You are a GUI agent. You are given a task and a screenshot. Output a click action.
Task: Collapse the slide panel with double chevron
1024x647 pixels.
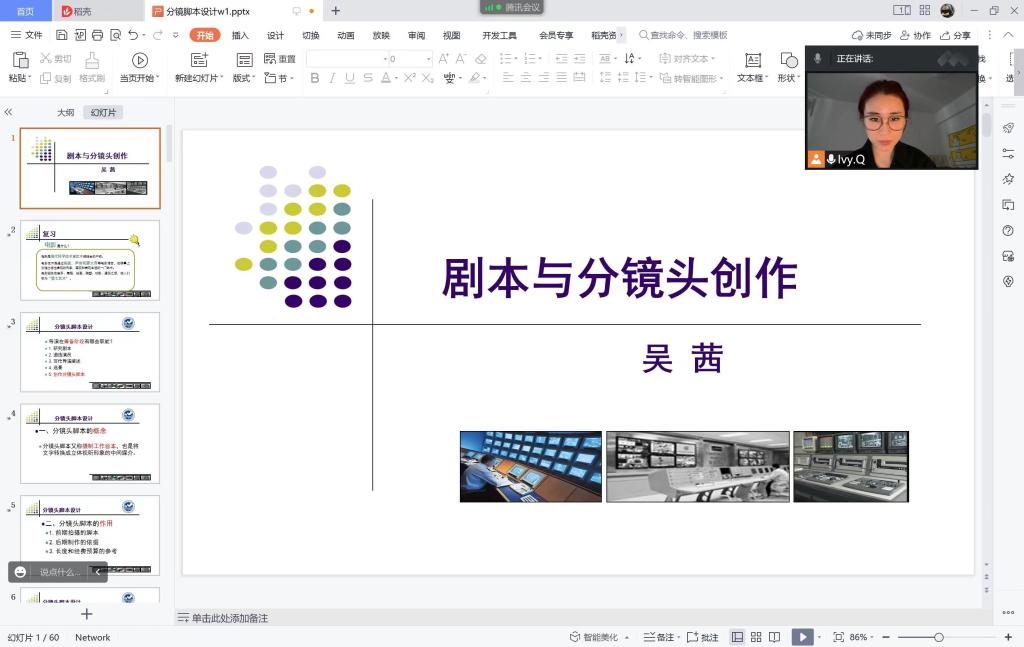coord(8,113)
